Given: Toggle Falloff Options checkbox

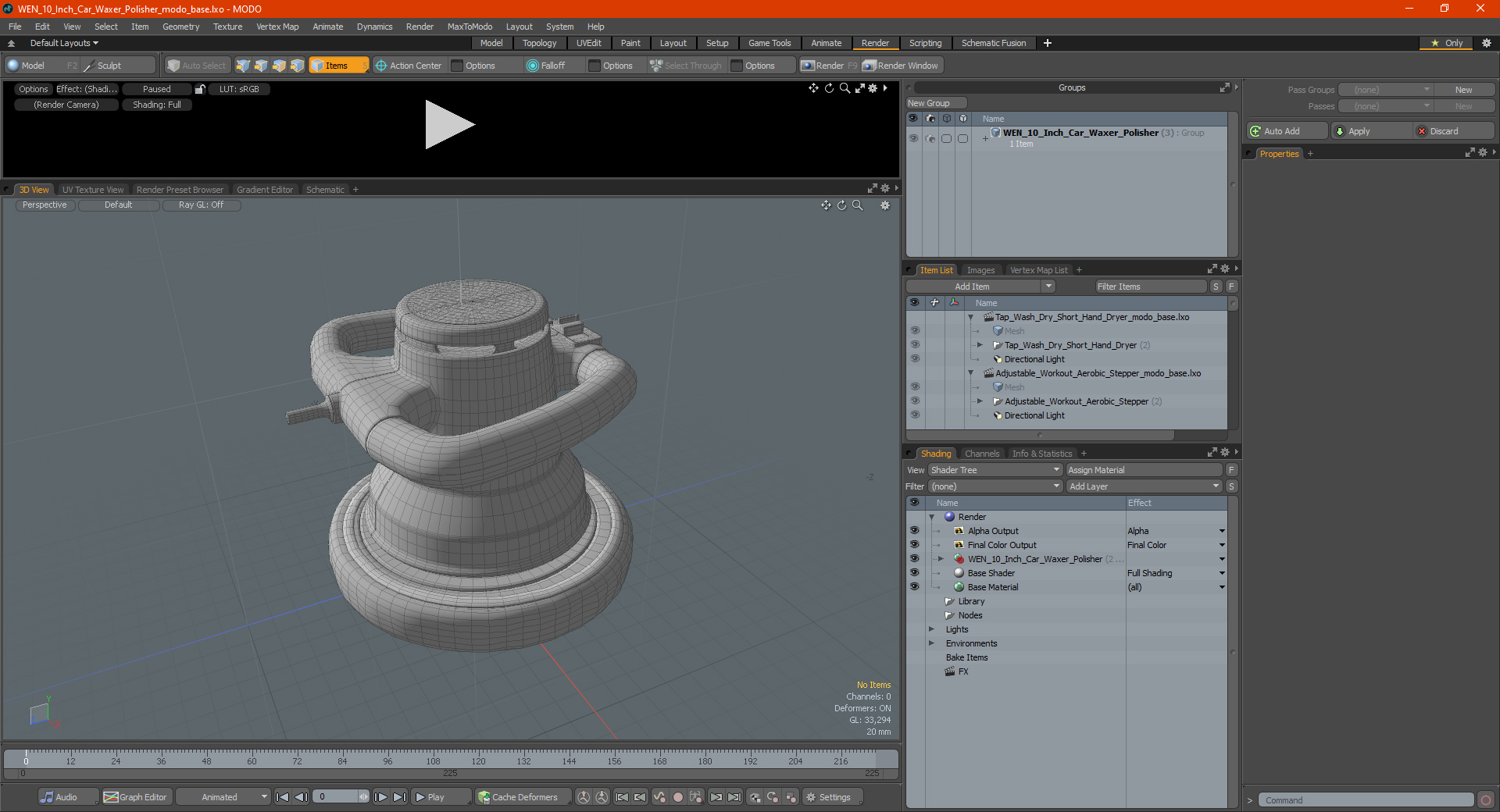Looking at the screenshot, I should click(x=595, y=66).
